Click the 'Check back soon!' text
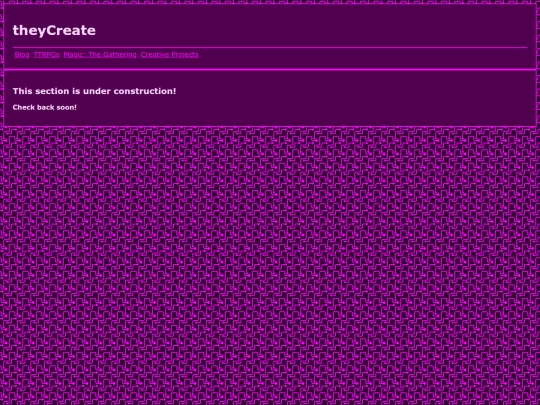Screen dimensions: 540x405 45,107
